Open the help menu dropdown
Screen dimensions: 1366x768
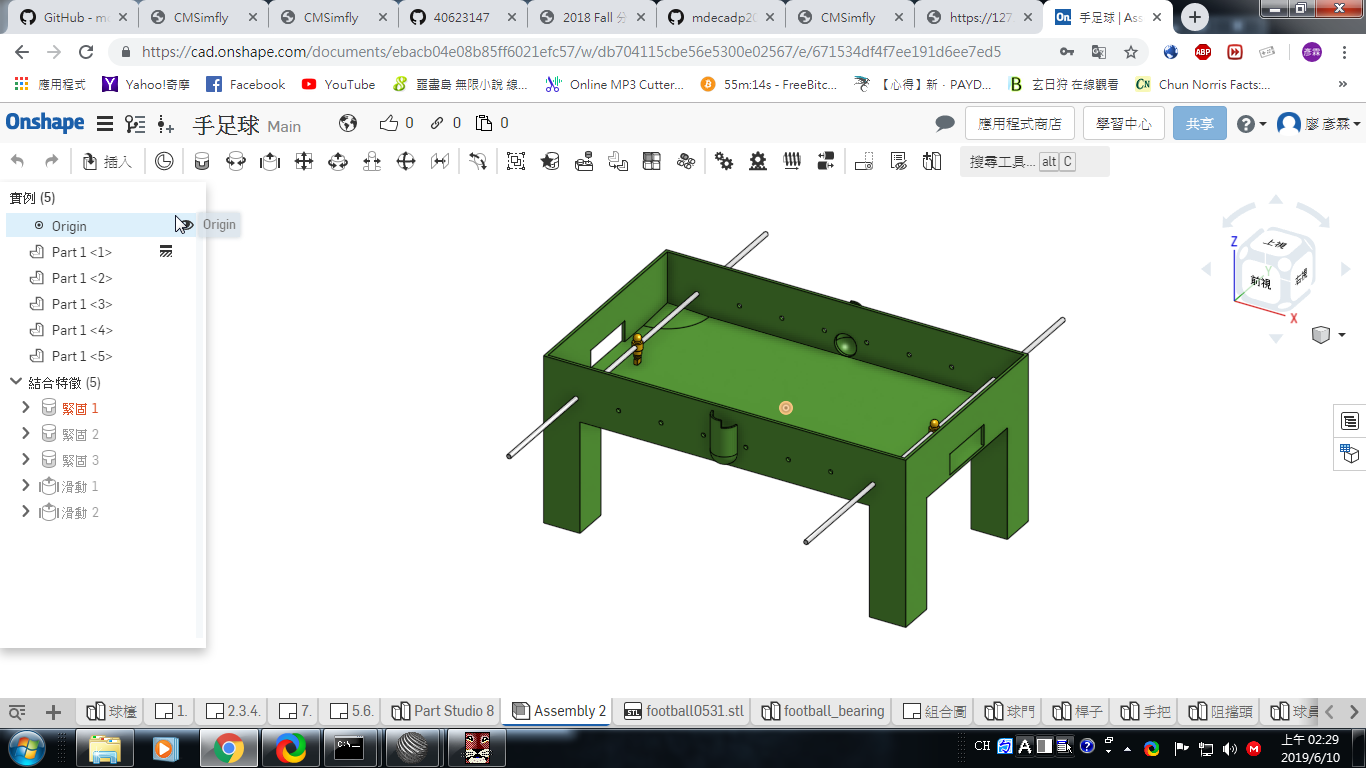point(1251,124)
